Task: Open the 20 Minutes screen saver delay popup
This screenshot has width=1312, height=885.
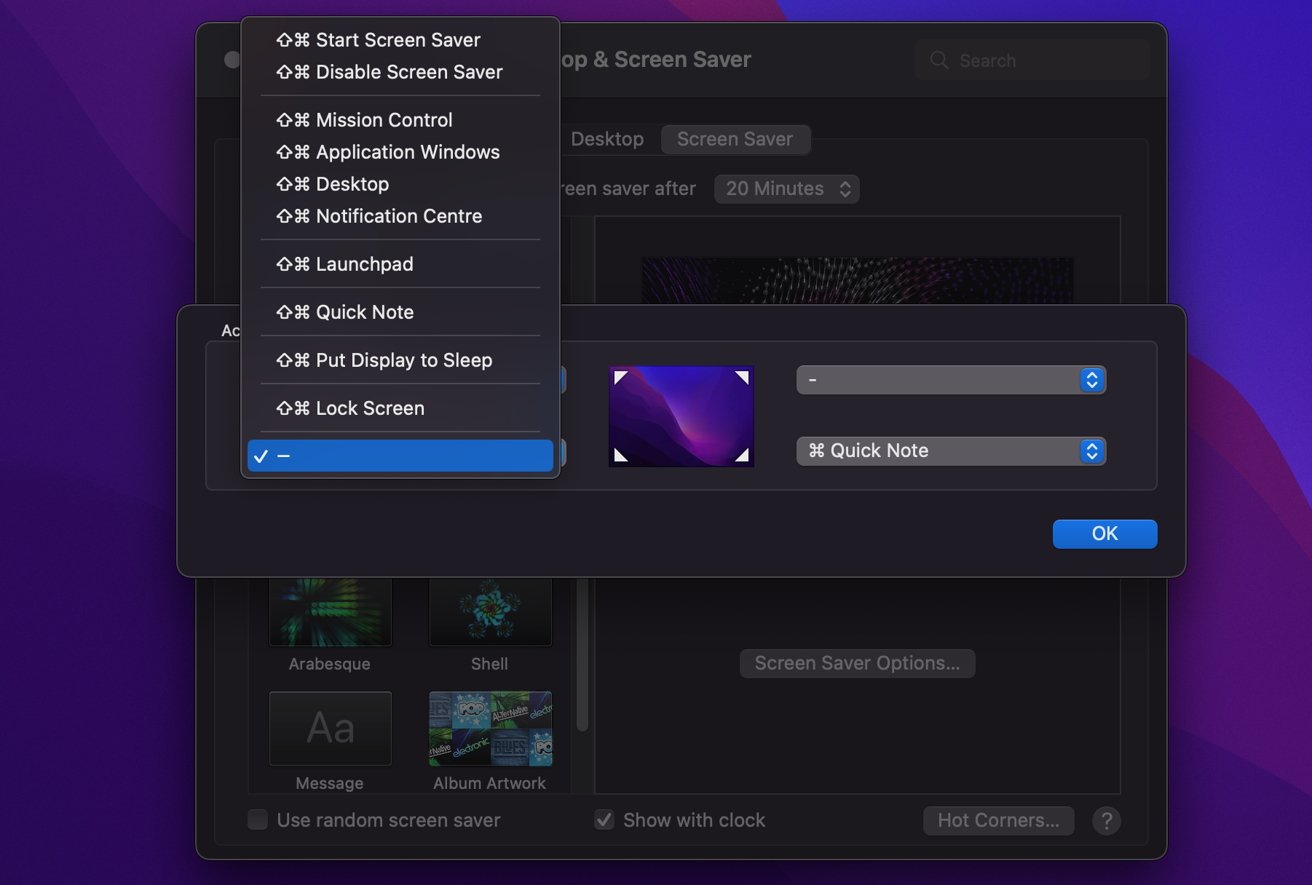Action: (x=787, y=189)
